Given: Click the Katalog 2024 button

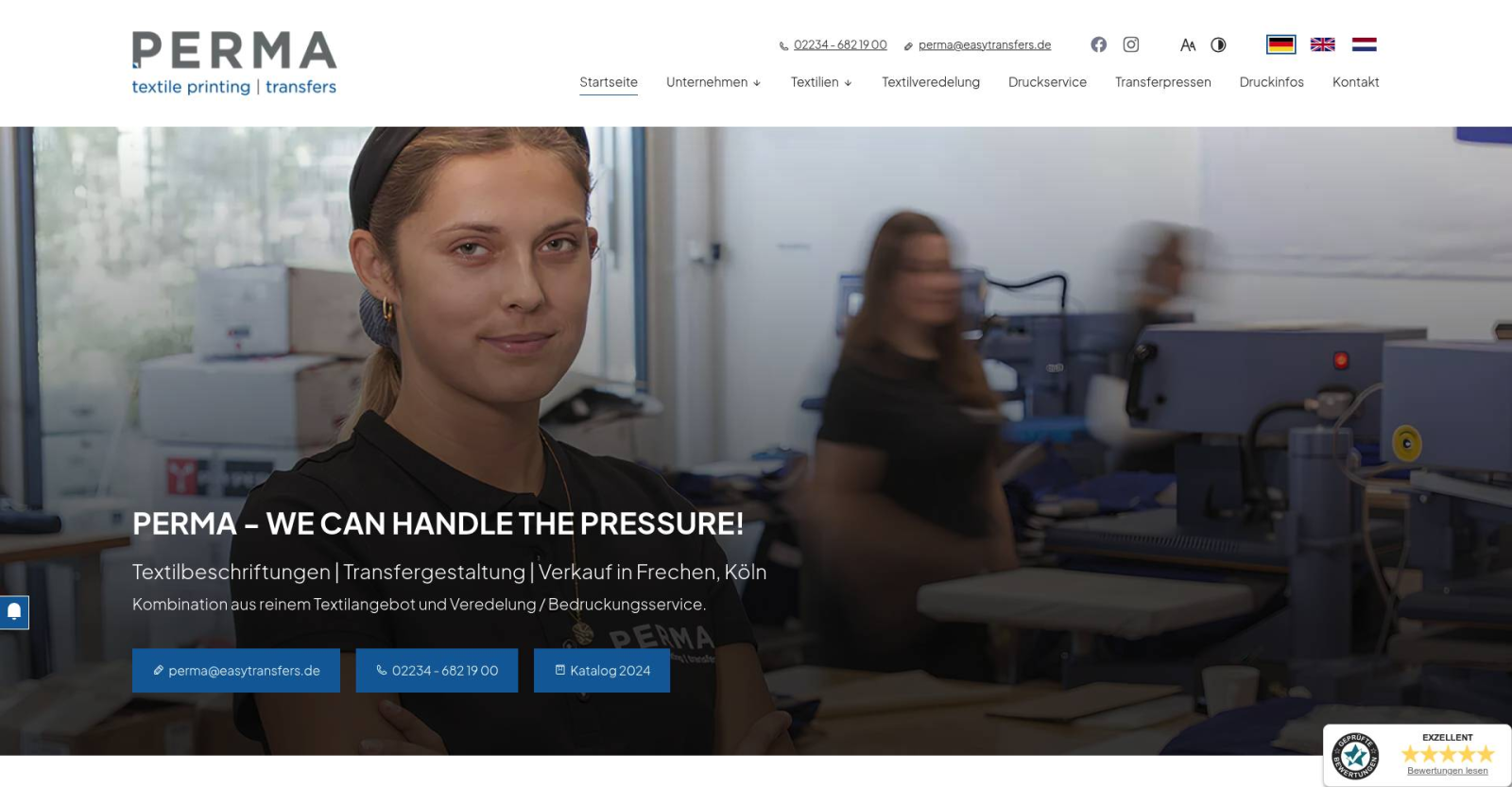Looking at the screenshot, I should pos(602,671).
